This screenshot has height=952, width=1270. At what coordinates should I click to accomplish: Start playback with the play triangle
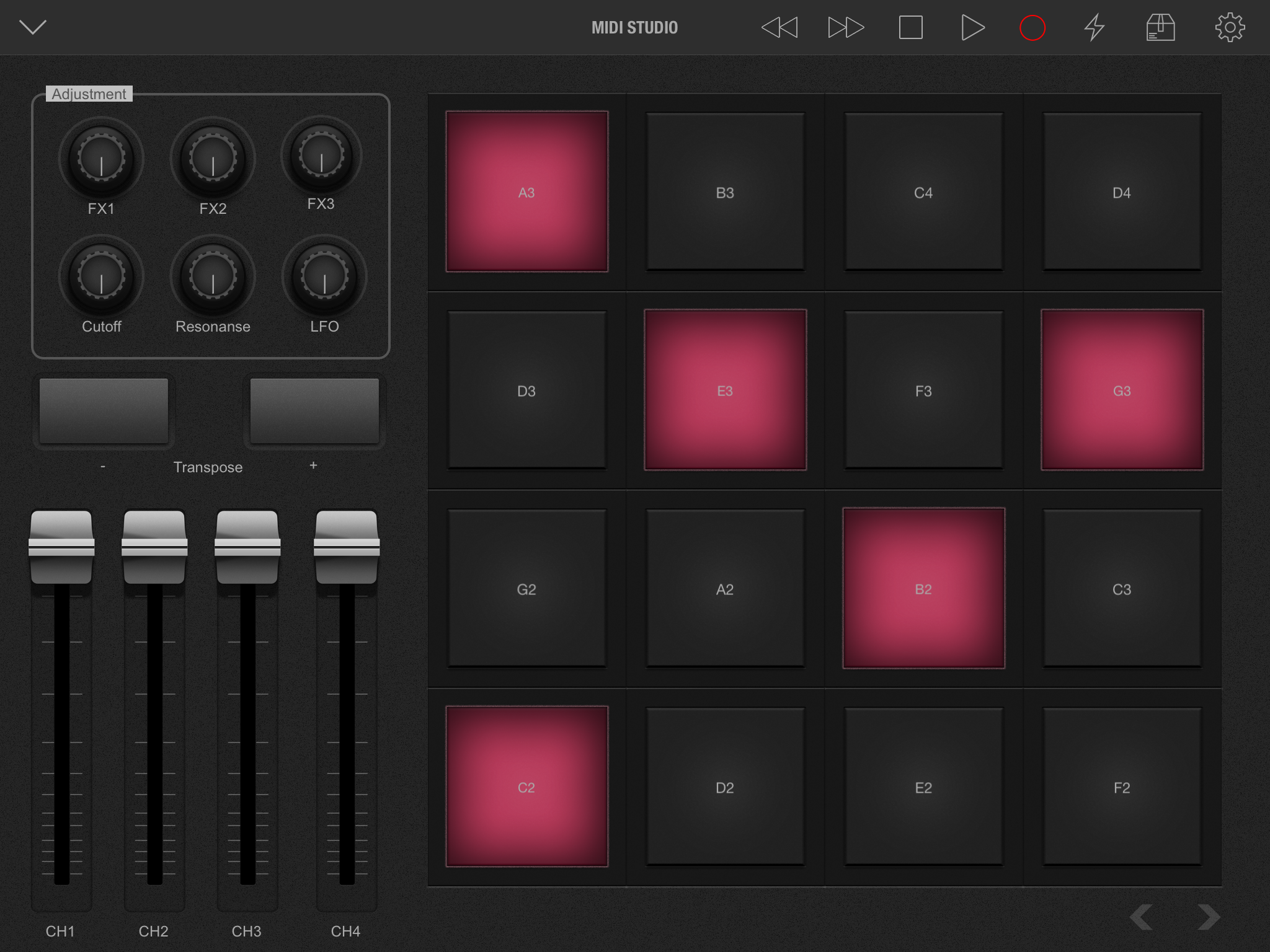click(972, 28)
